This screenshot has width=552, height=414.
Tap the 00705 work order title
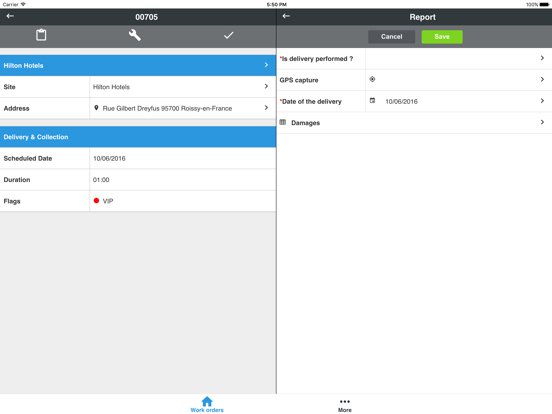(146, 17)
